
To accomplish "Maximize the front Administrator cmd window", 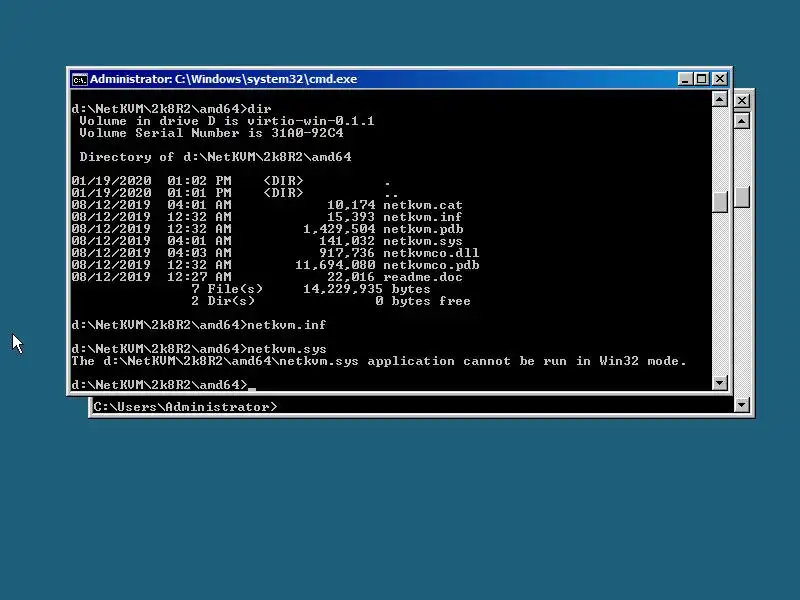I will click(x=702, y=79).
